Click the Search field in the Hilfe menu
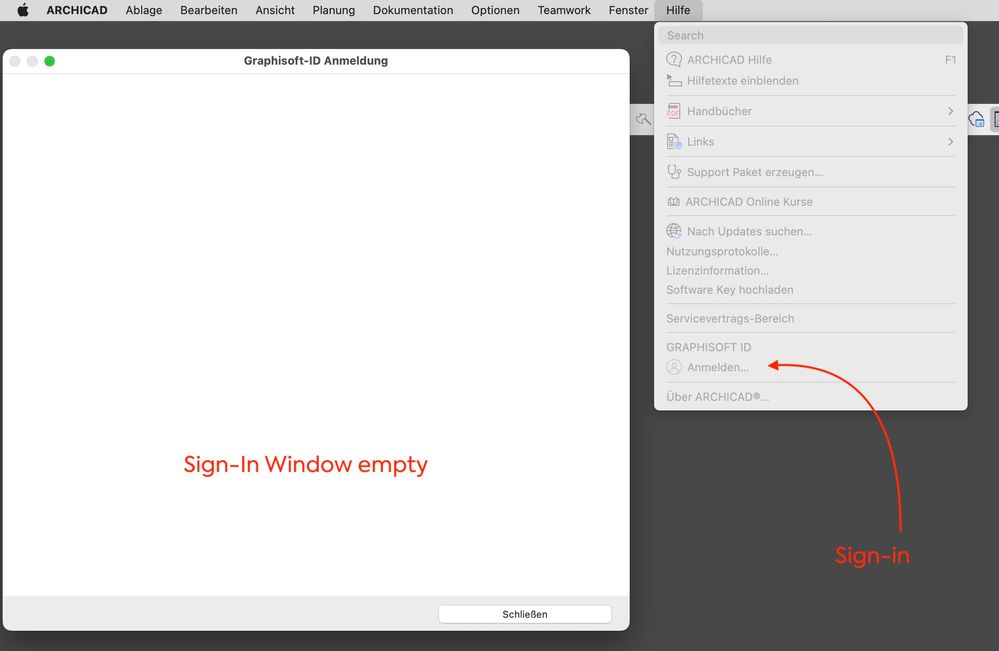999x651 pixels. click(812, 35)
